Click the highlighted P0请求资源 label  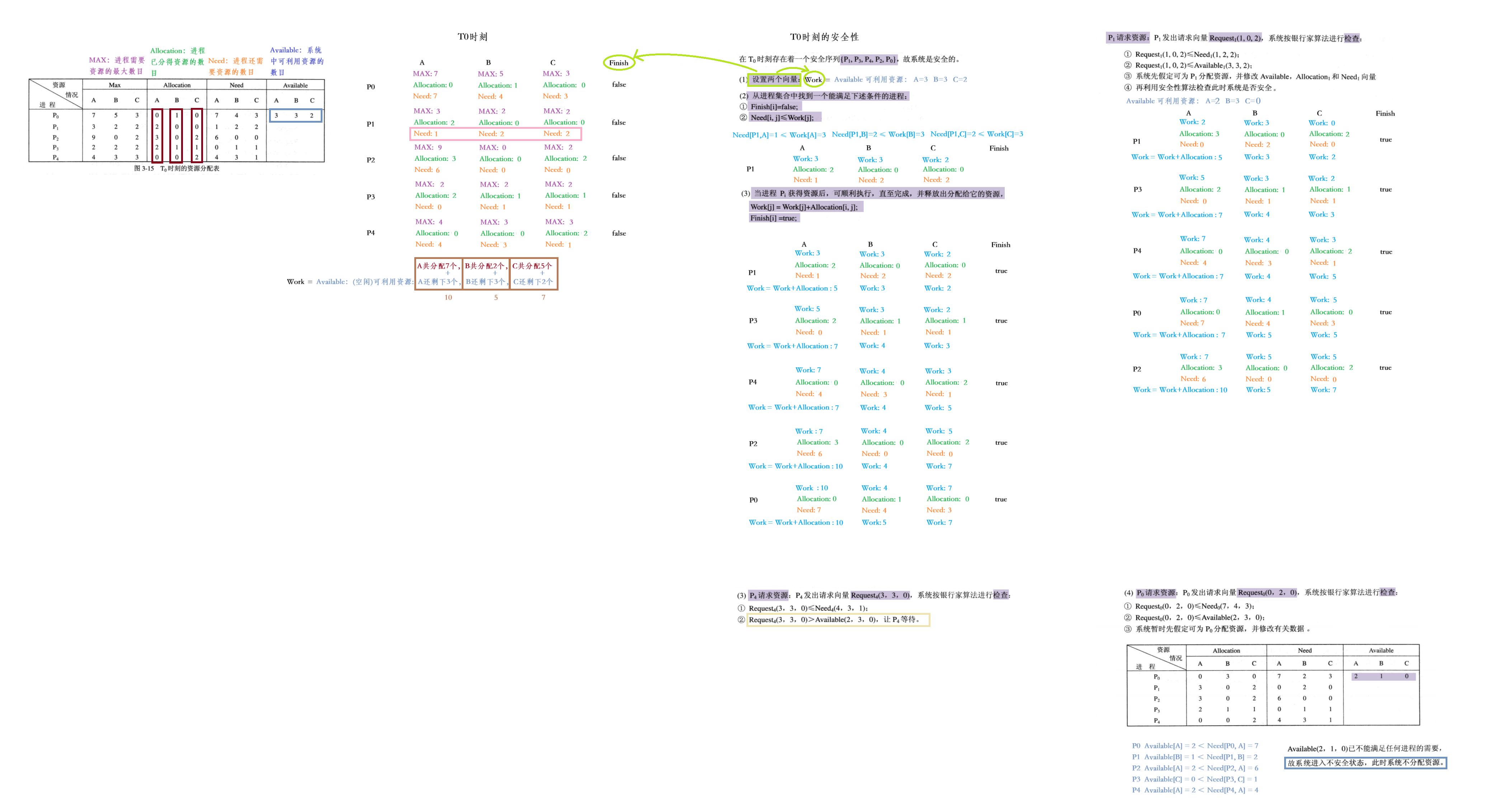click(x=1156, y=593)
